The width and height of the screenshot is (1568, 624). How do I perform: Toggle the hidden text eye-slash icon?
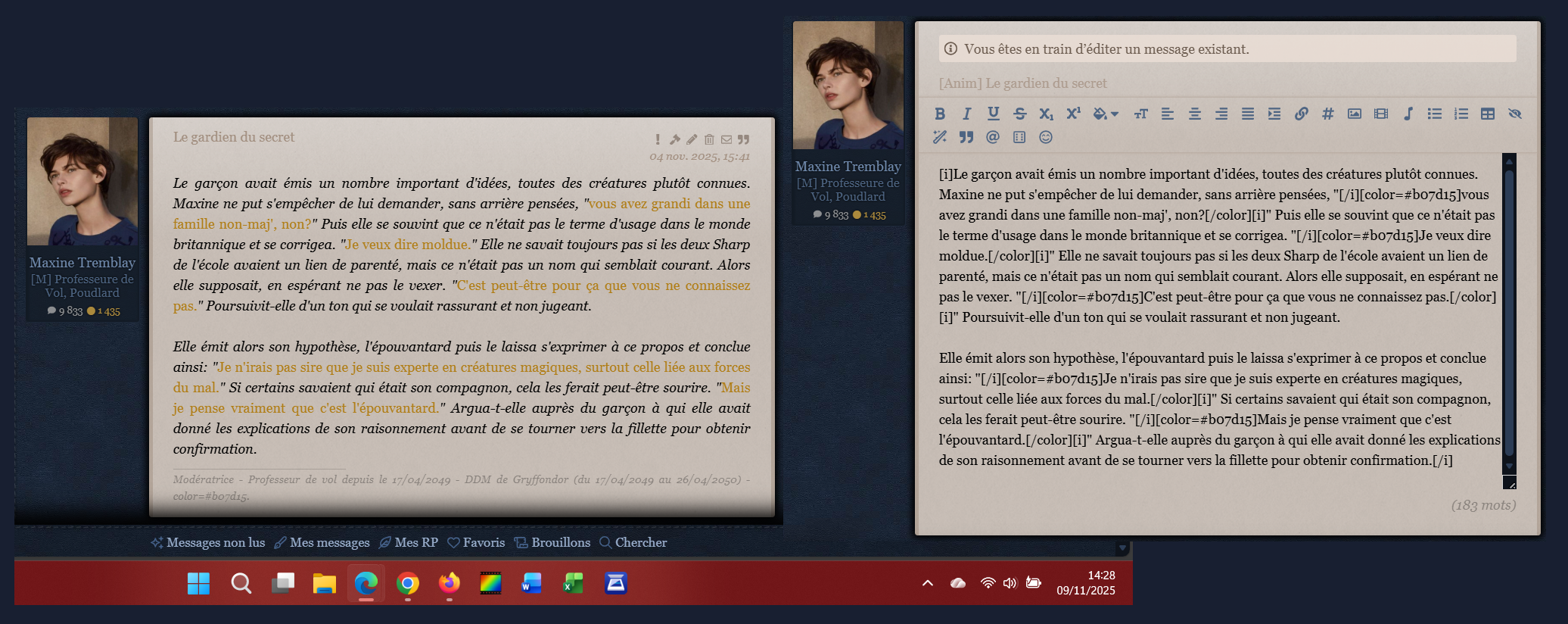click(1514, 114)
